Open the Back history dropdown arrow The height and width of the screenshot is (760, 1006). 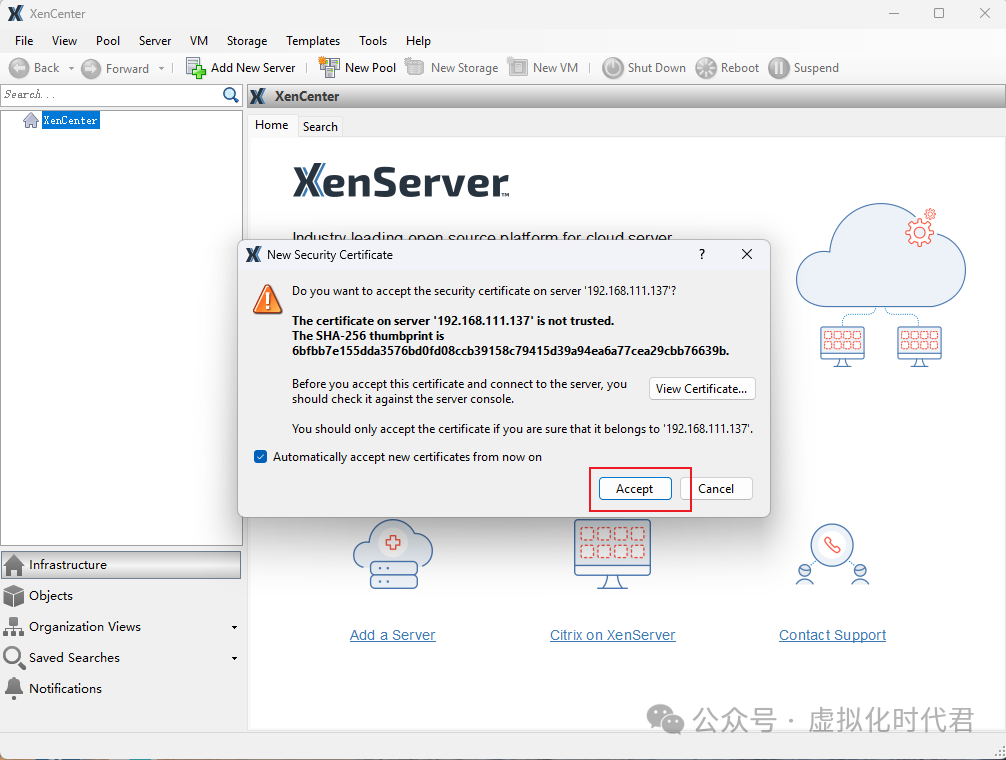click(71, 69)
